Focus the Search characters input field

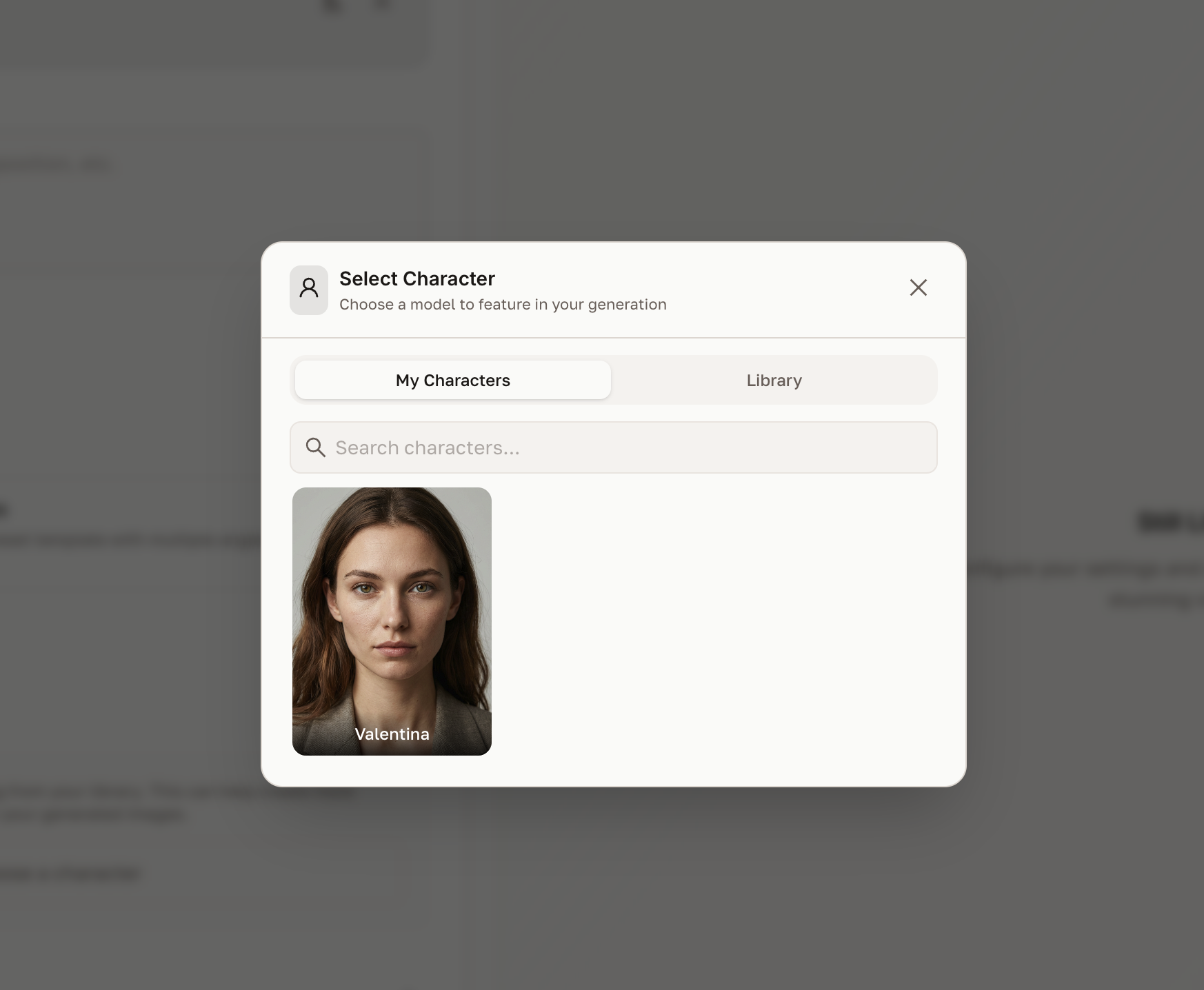coord(621,447)
